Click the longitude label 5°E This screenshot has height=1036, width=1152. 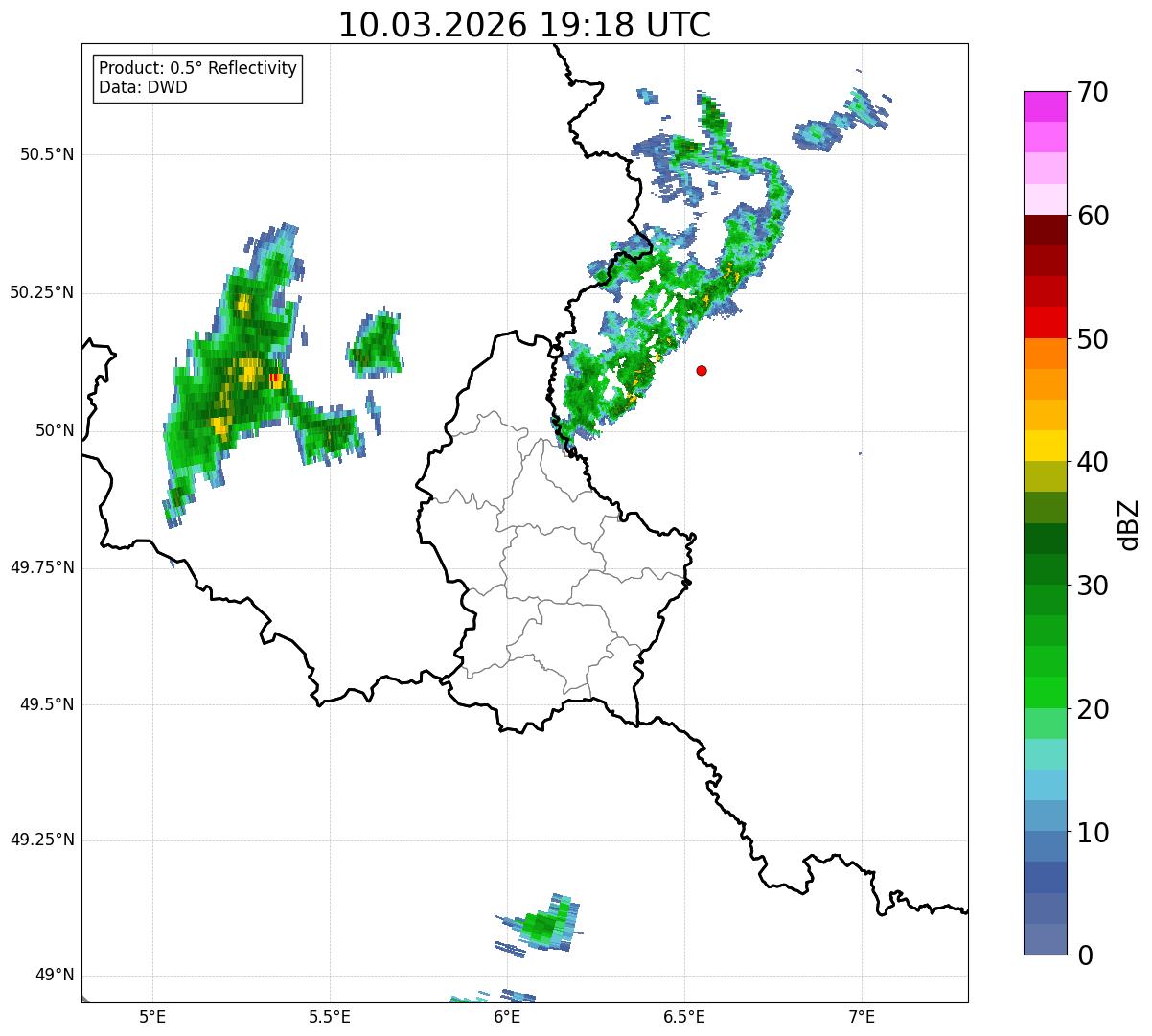tap(152, 1017)
